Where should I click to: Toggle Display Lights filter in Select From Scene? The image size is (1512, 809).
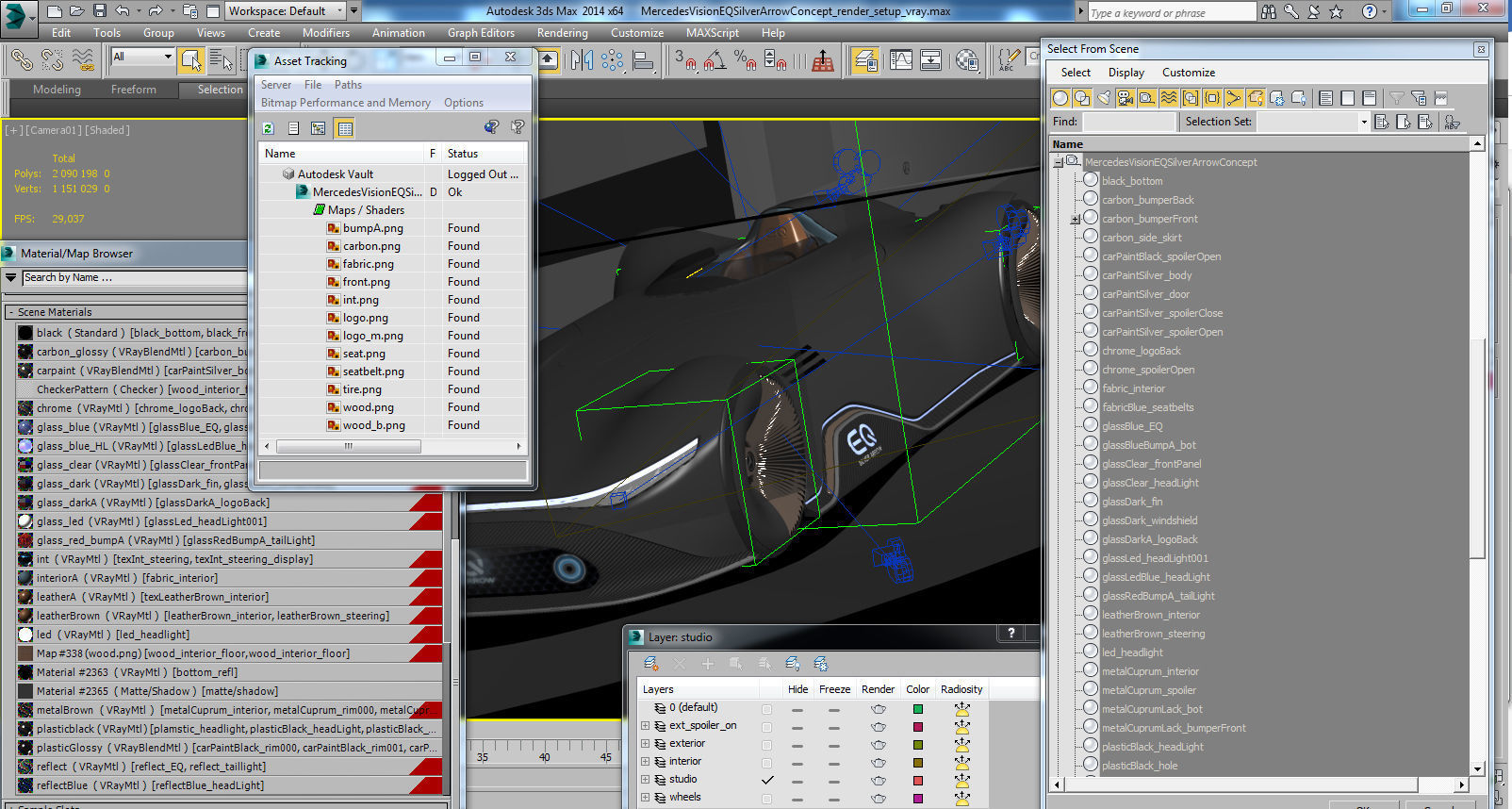point(1103,98)
